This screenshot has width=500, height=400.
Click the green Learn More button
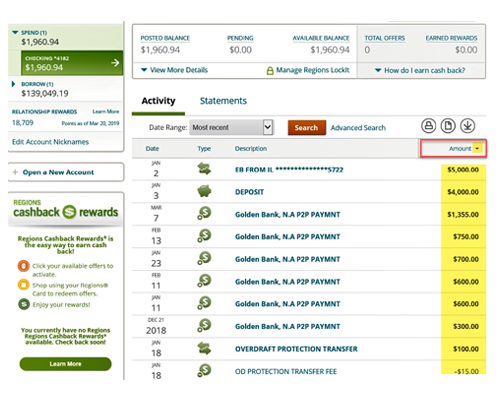tap(65, 364)
